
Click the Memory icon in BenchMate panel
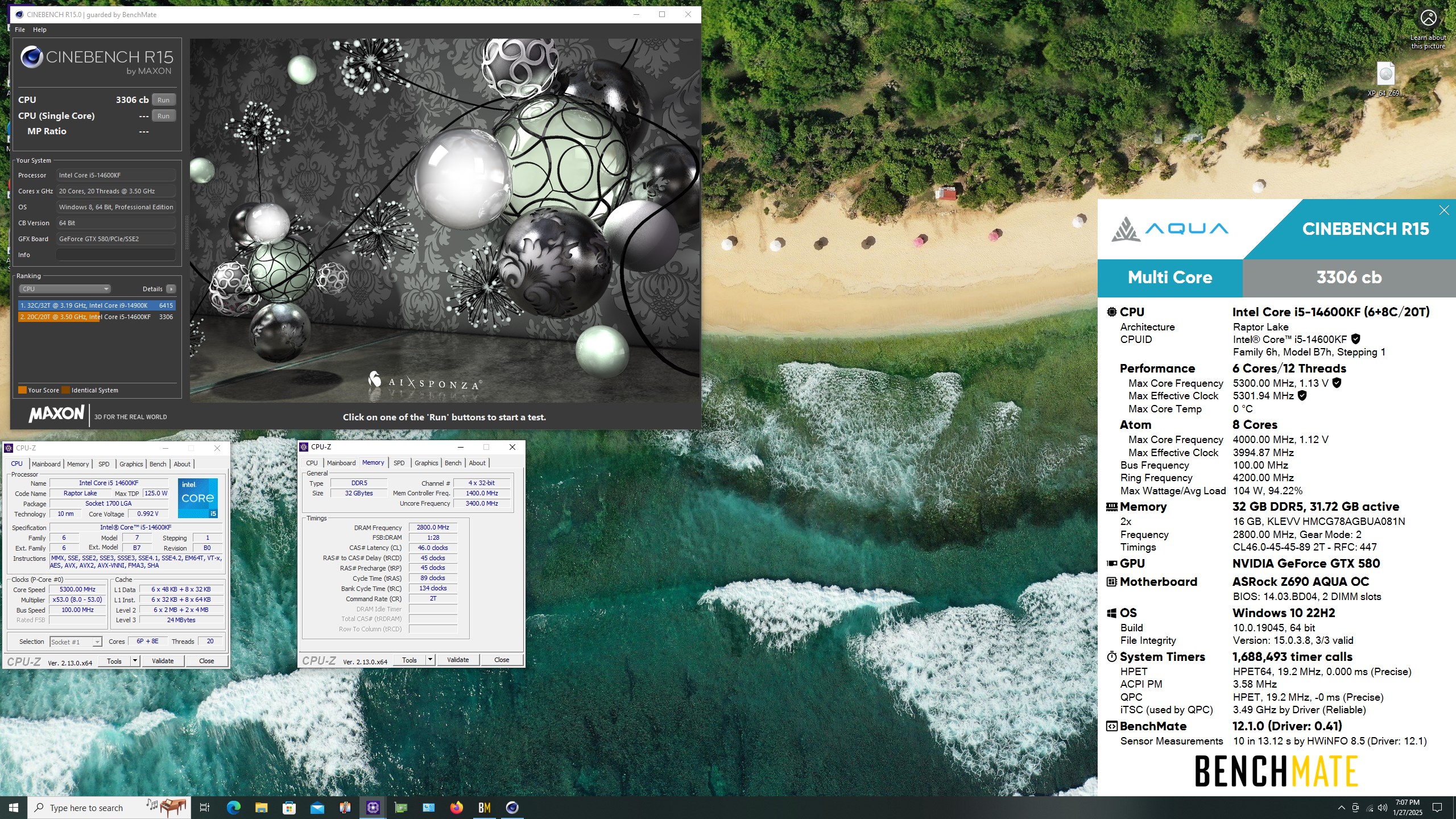pyautogui.click(x=1112, y=506)
